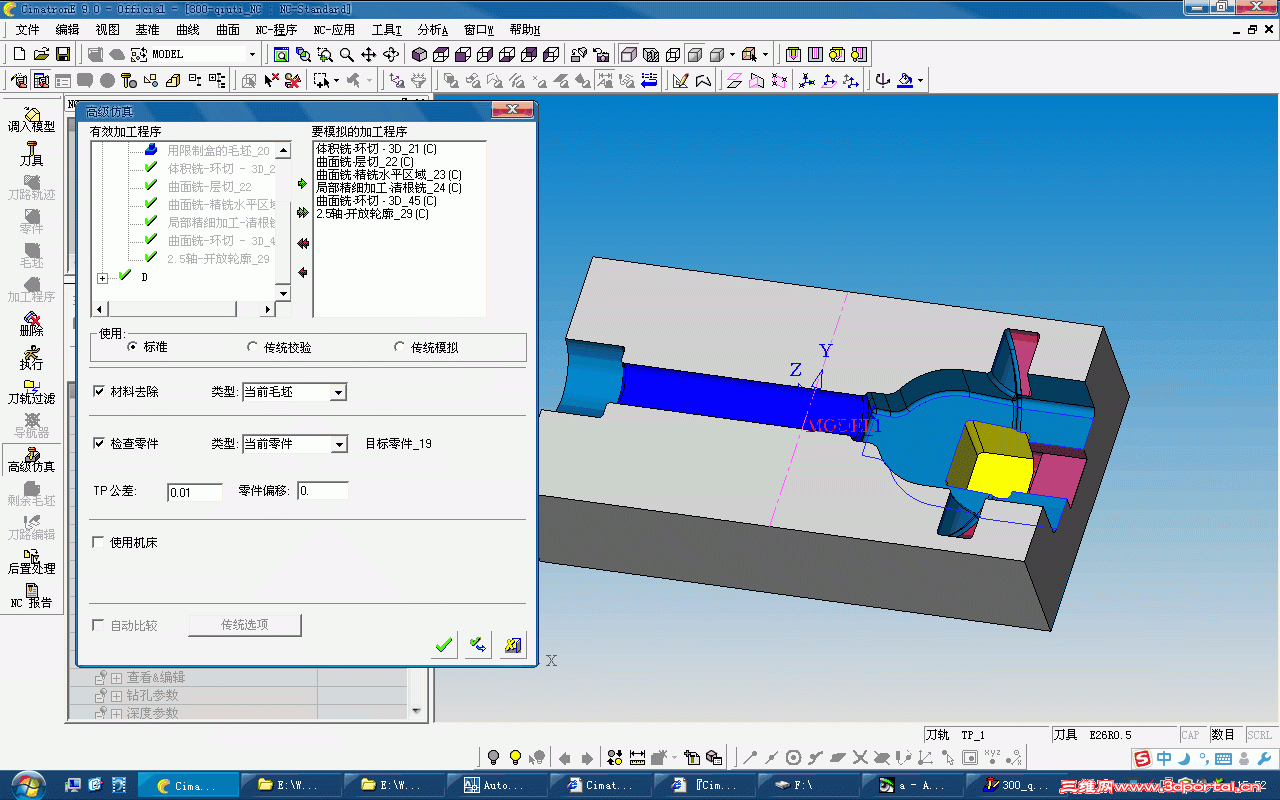Click the New file icon in toolbar
The image size is (1280, 800).
19,54
